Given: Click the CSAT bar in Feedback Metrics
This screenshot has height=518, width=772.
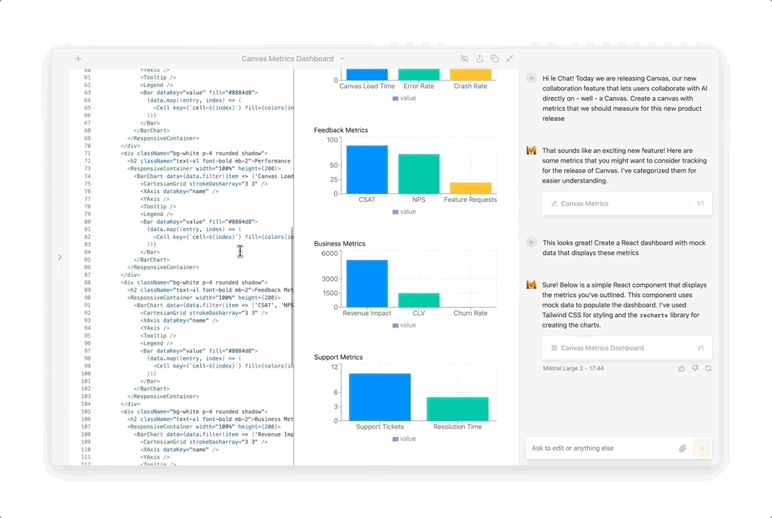Looking at the screenshot, I should point(366,170).
